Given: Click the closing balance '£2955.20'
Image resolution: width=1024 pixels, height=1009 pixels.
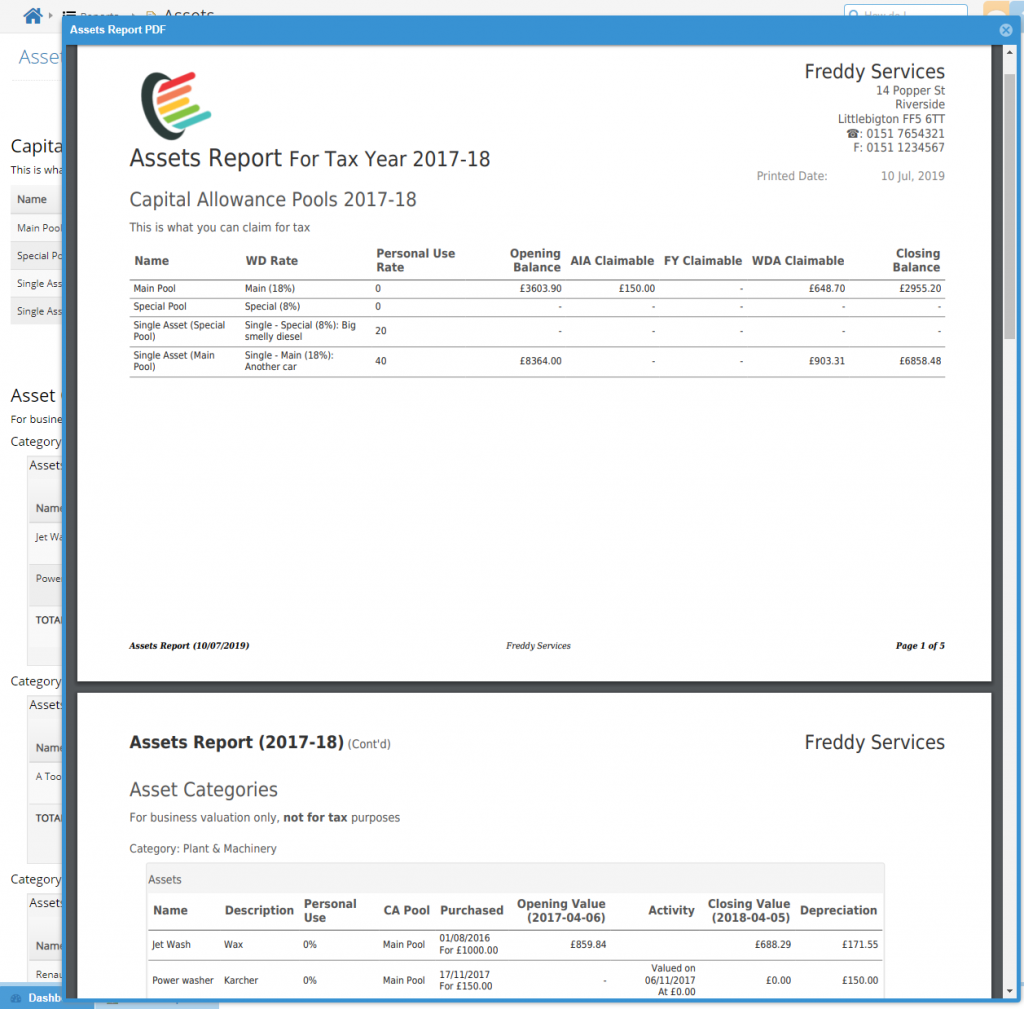Looking at the screenshot, I should (920, 289).
